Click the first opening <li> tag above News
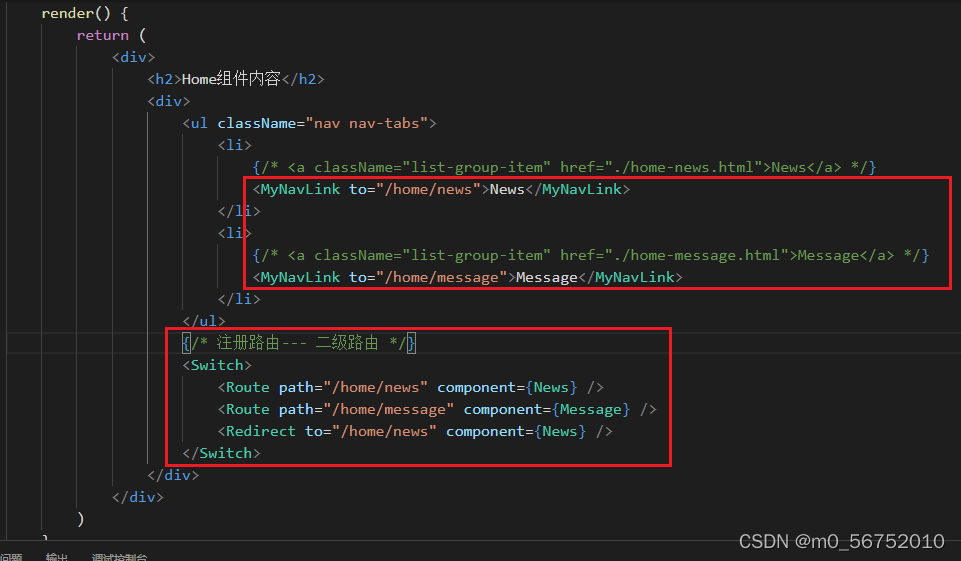This screenshot has width=961, height=561. pyautogui.click(x=235, y=145)
